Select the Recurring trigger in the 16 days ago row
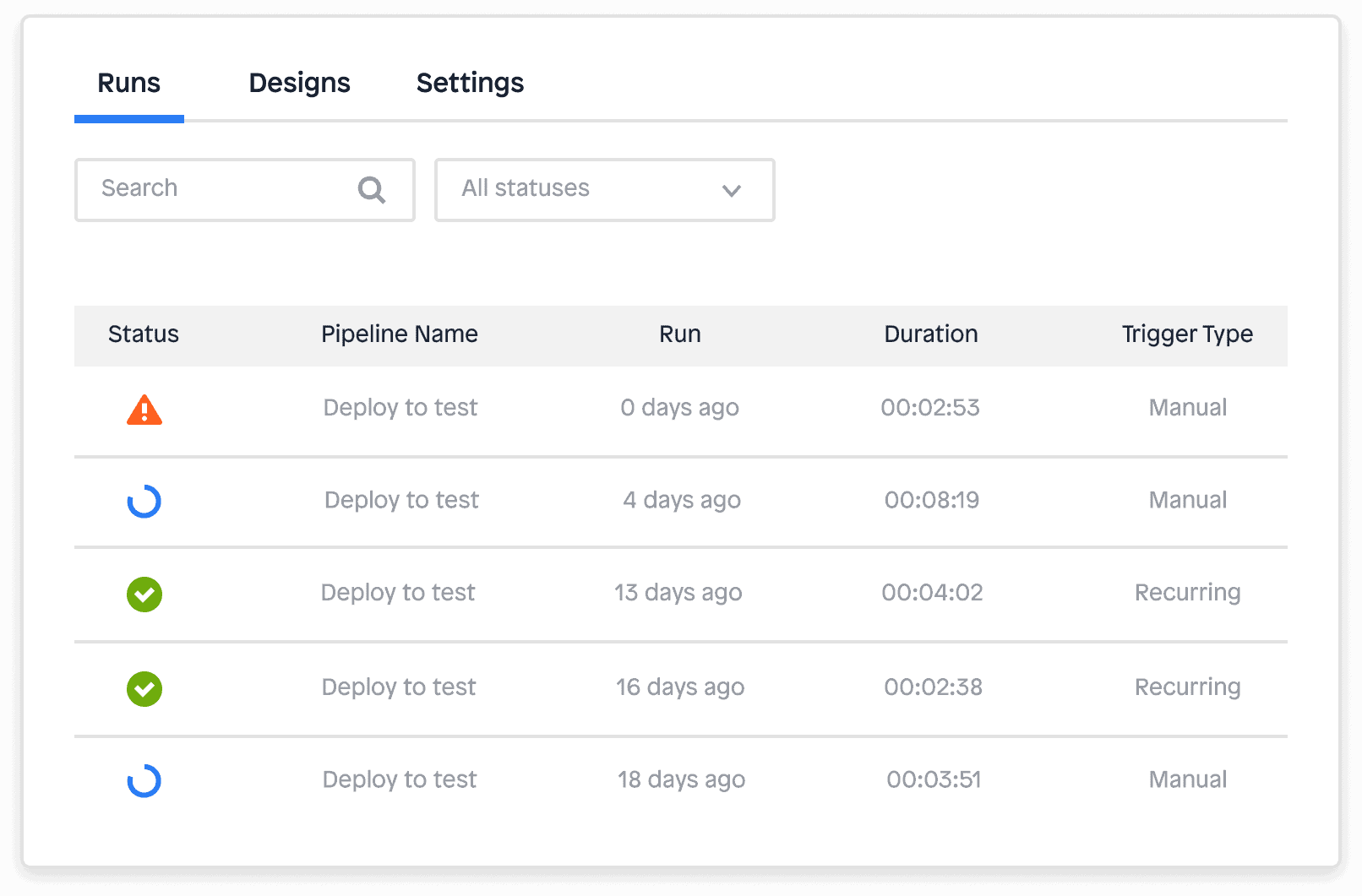Viewport: 1362px width, 896px height. point(1187,687)
